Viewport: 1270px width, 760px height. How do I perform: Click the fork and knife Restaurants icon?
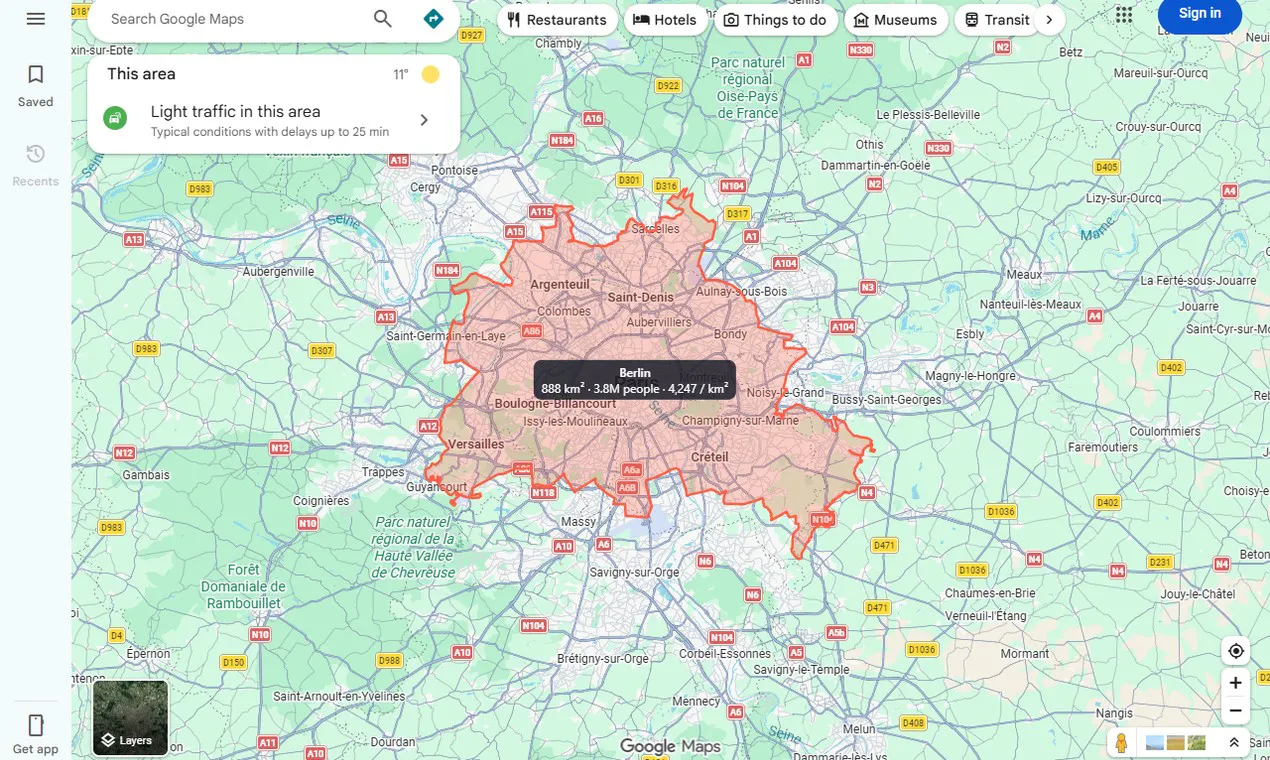click(514, 20)
